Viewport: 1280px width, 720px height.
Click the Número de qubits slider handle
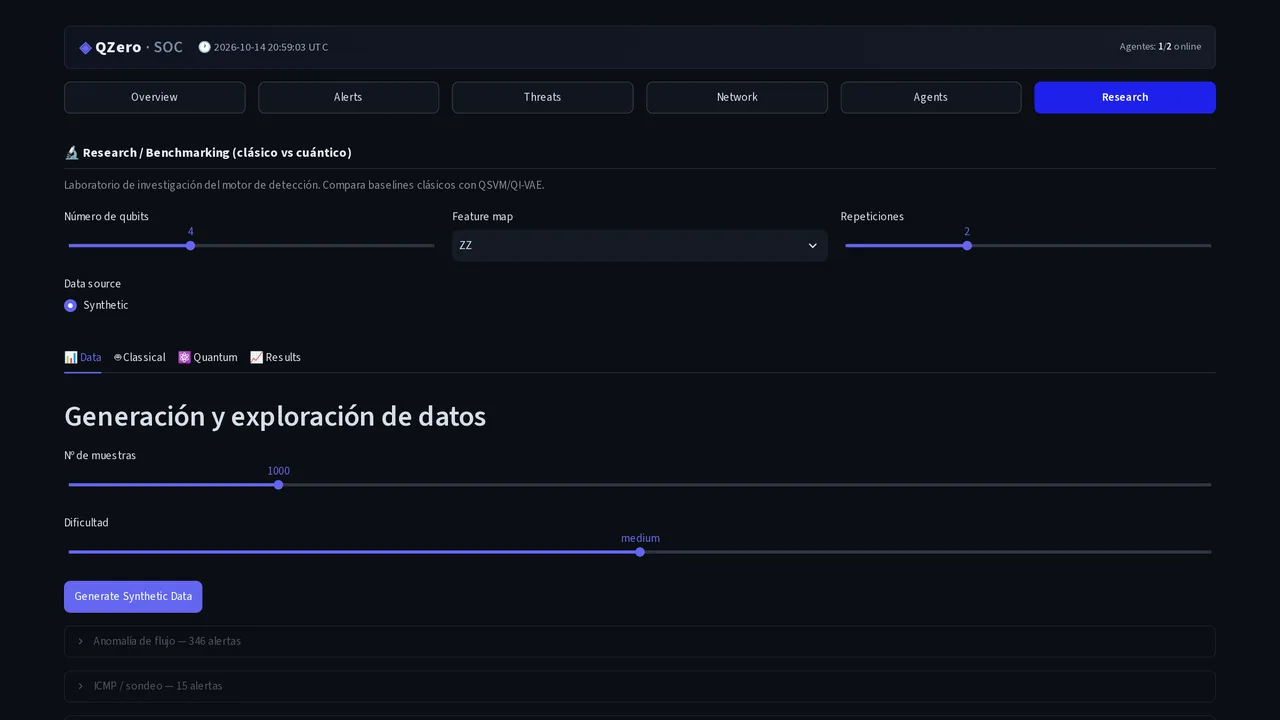tap(190, 246)
